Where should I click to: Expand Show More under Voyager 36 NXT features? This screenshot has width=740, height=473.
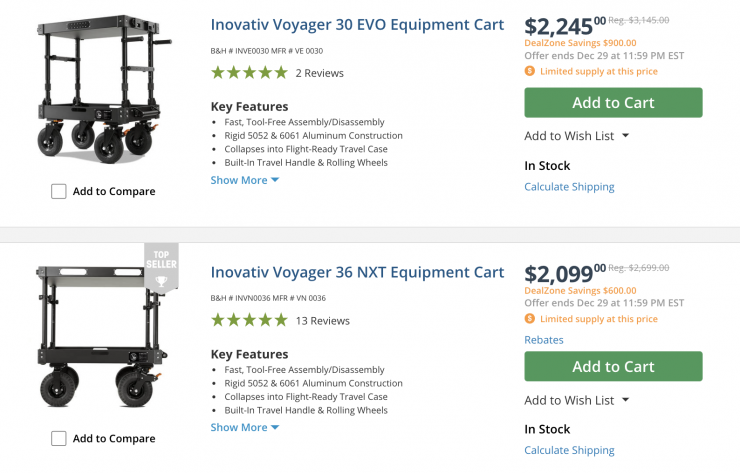(x=245, y=427)
